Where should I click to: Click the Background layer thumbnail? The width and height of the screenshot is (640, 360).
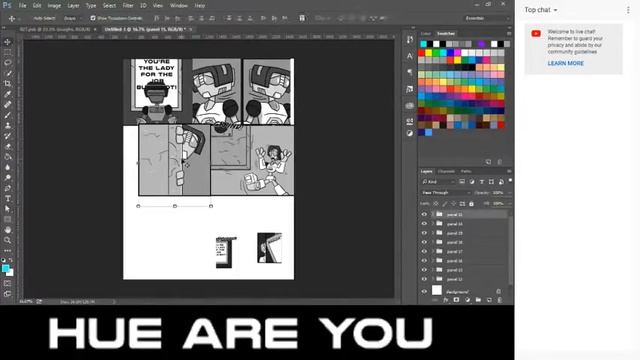(437, 291)
